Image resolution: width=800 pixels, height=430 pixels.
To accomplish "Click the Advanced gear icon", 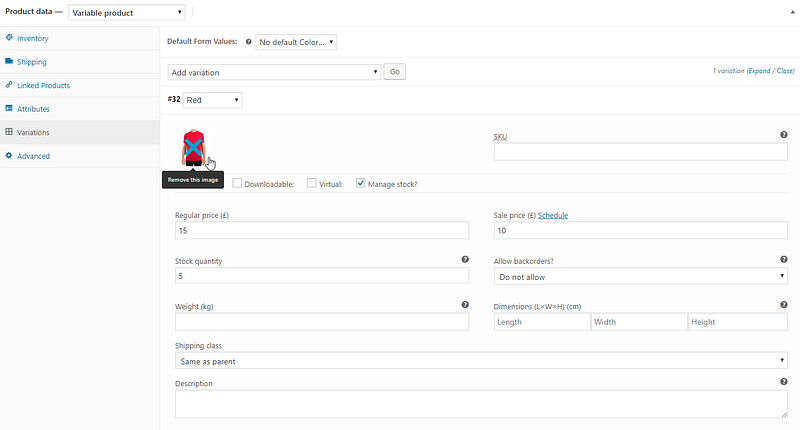I will 9,155.
